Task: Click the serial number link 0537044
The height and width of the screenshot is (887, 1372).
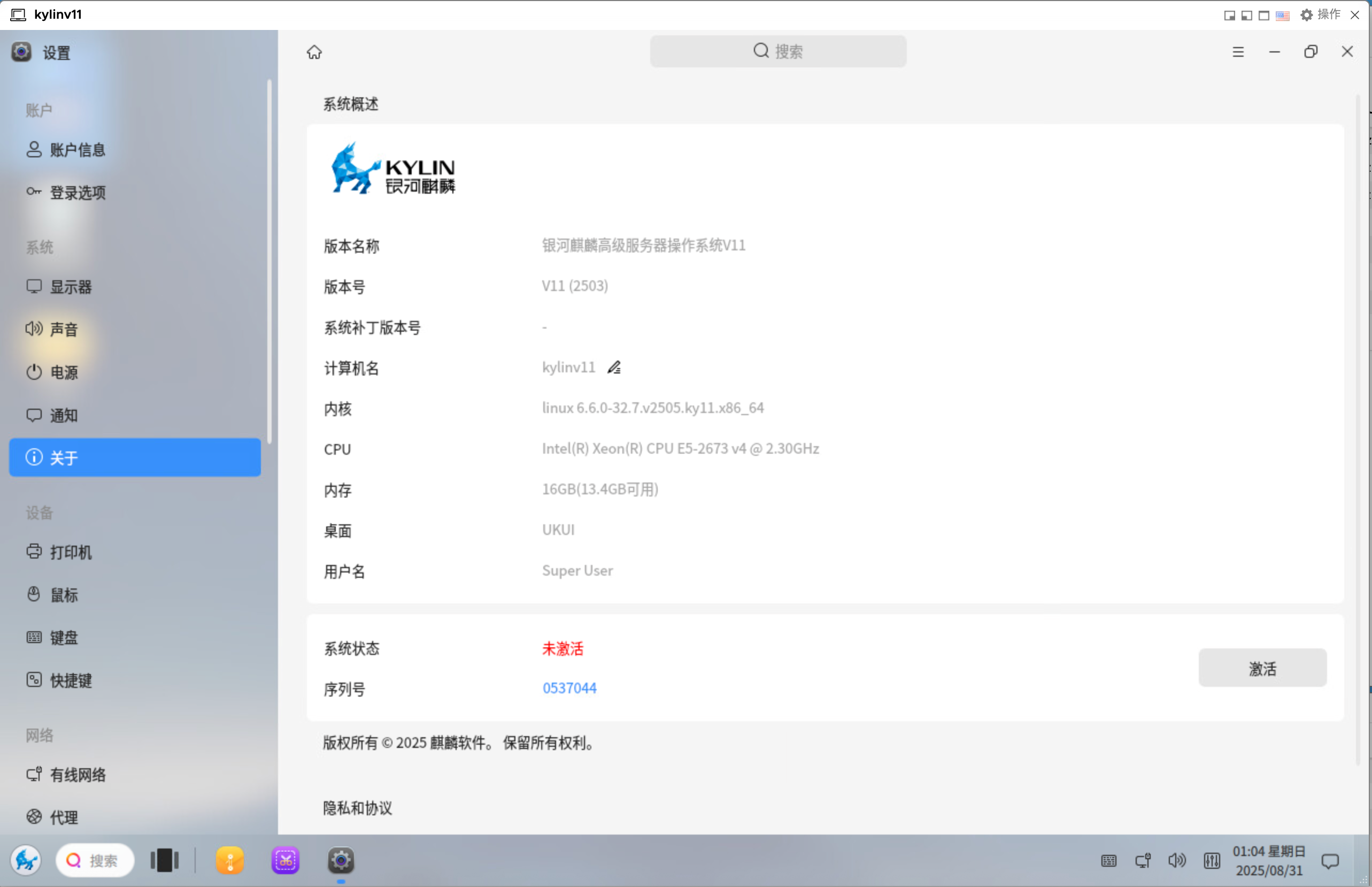Action: (x=569, y=689)
